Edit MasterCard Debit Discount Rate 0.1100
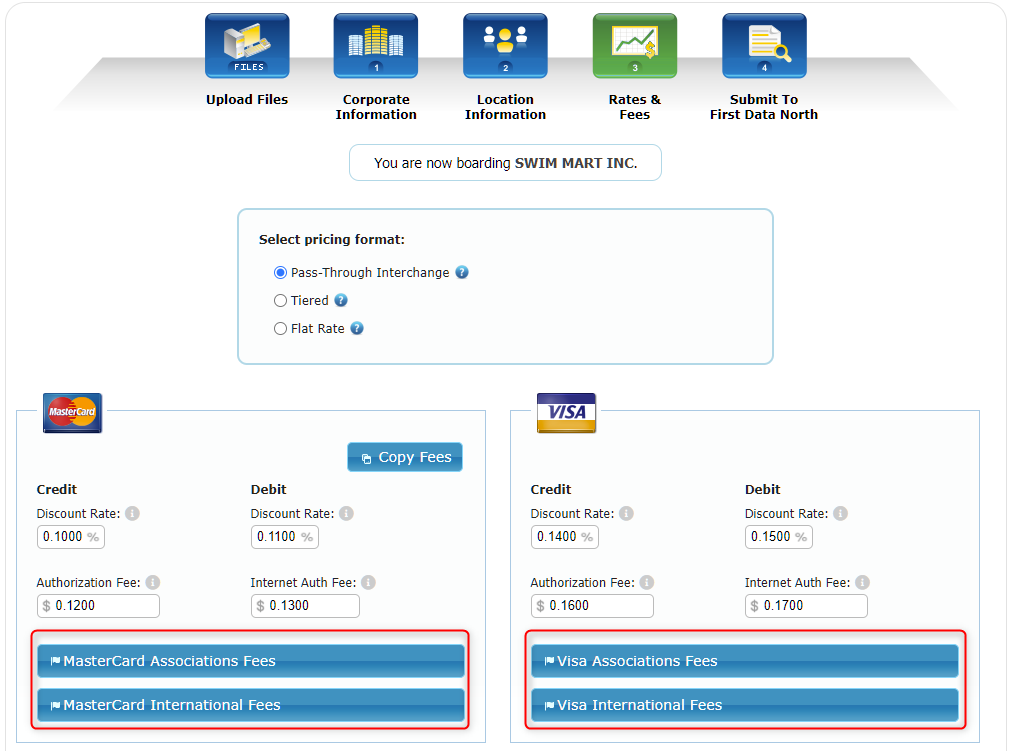The width and height of the screenshot is (1011, 751). [285, 537]
